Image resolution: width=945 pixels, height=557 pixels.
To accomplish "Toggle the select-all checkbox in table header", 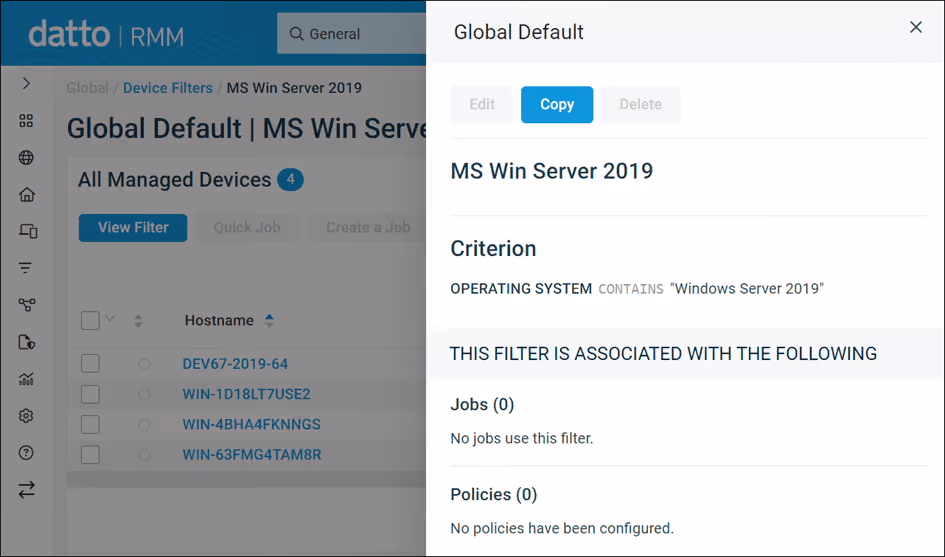I will pos(90,320).
